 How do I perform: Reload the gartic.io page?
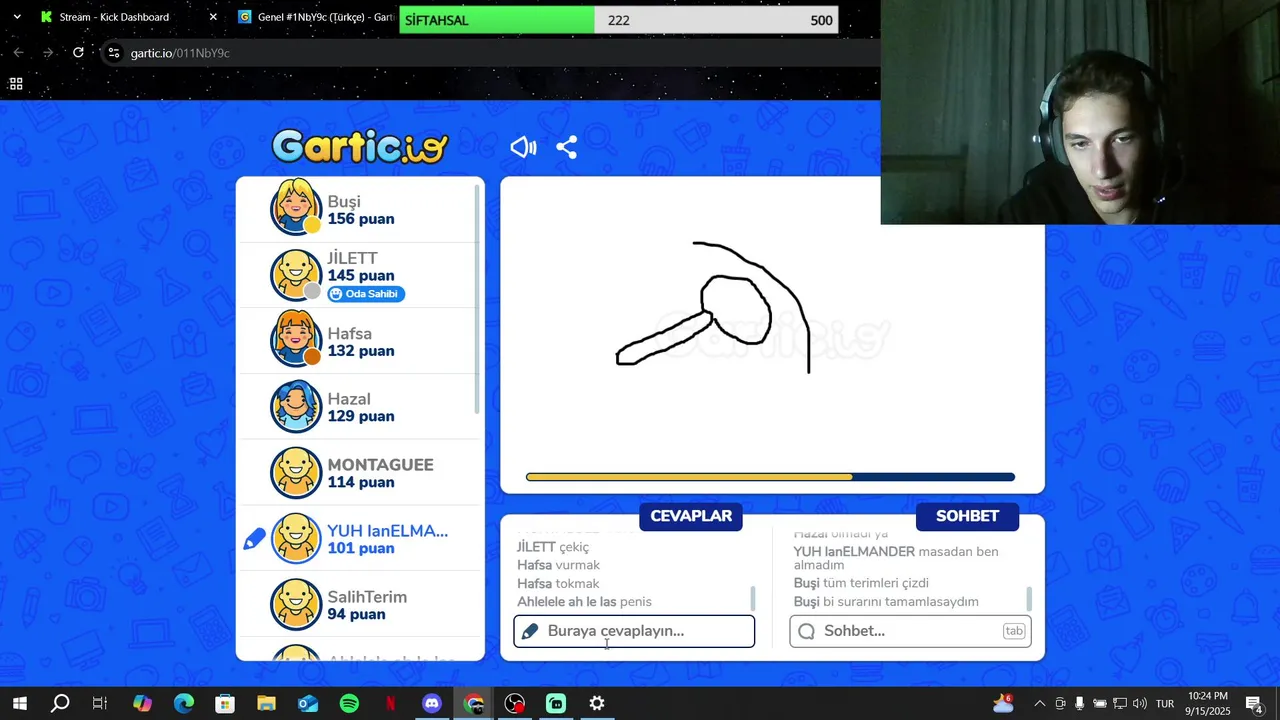pos(78,52)
